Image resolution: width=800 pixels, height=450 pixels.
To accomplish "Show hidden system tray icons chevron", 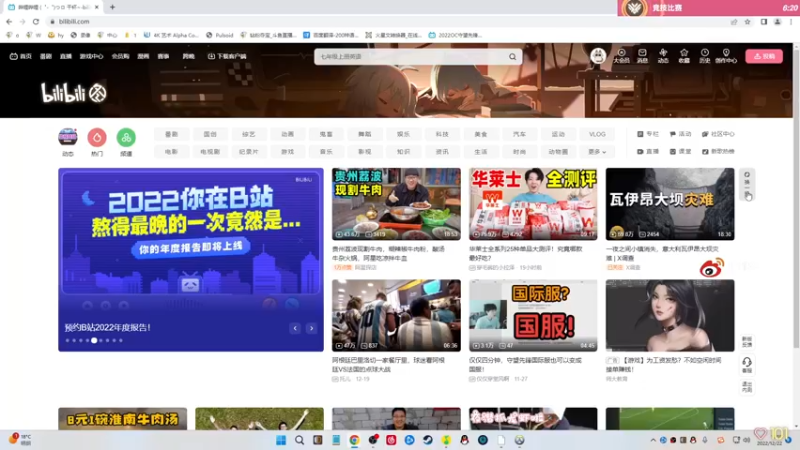I will [653, 440].
